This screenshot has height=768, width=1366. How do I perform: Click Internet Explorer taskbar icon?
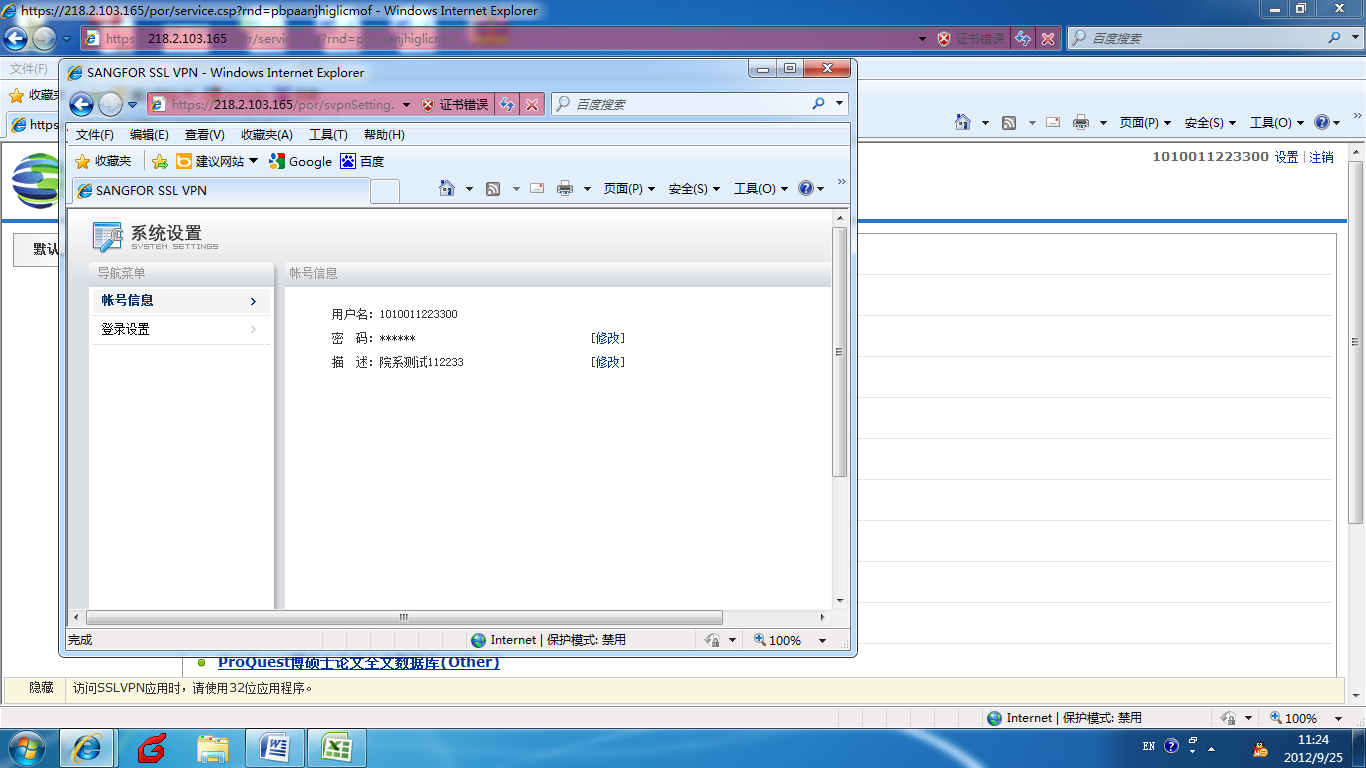click(x=88, y=748)
